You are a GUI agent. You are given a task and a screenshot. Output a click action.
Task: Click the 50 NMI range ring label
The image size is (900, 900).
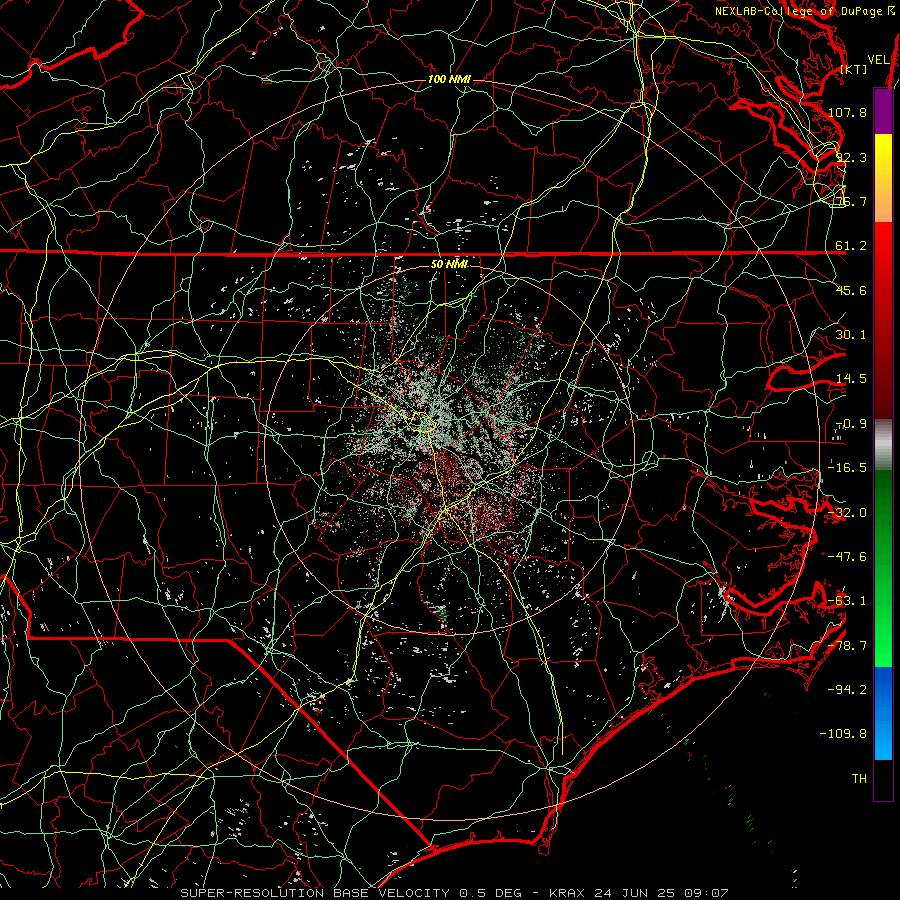449,264
